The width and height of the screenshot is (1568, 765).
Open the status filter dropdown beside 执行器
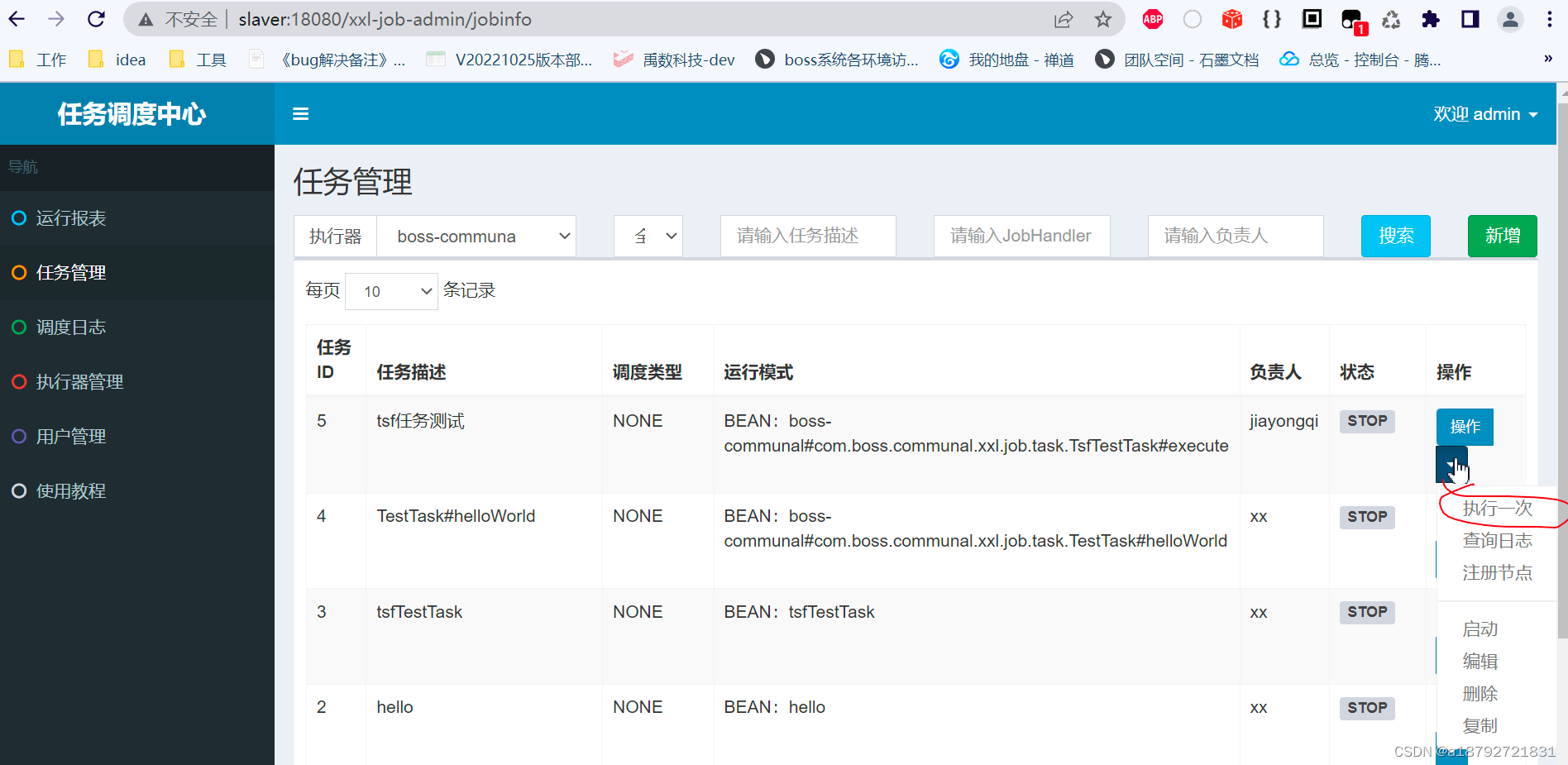click(x=648, y=237)
